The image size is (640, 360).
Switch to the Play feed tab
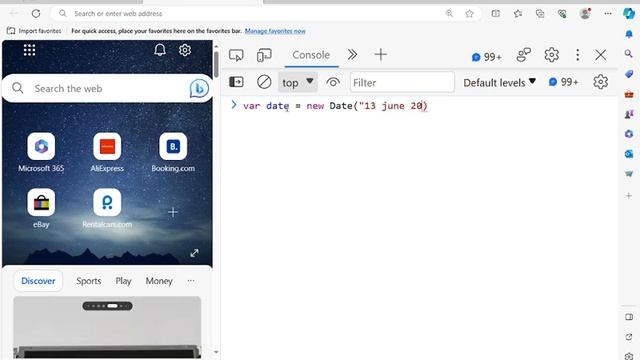click(123, 281)
